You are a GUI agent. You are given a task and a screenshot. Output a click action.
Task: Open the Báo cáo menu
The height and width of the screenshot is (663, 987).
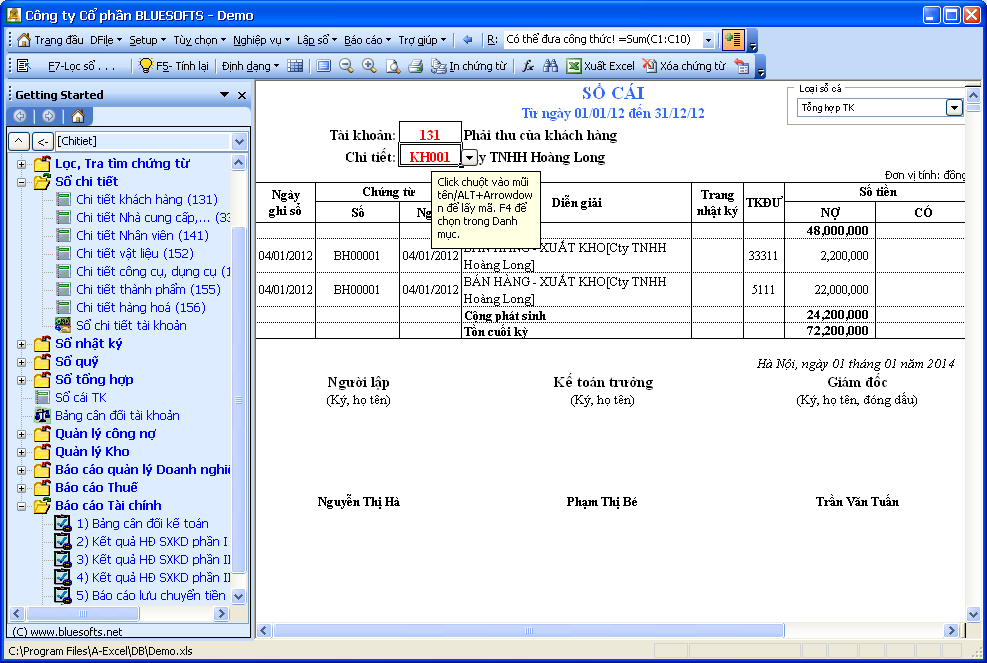367,40
